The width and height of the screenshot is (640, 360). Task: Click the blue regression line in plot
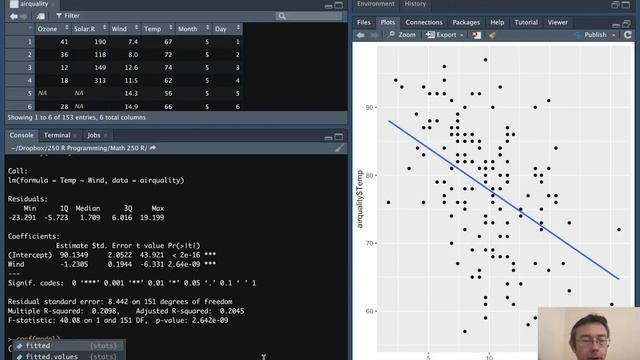pyautogui.click(x=504, y=200)
